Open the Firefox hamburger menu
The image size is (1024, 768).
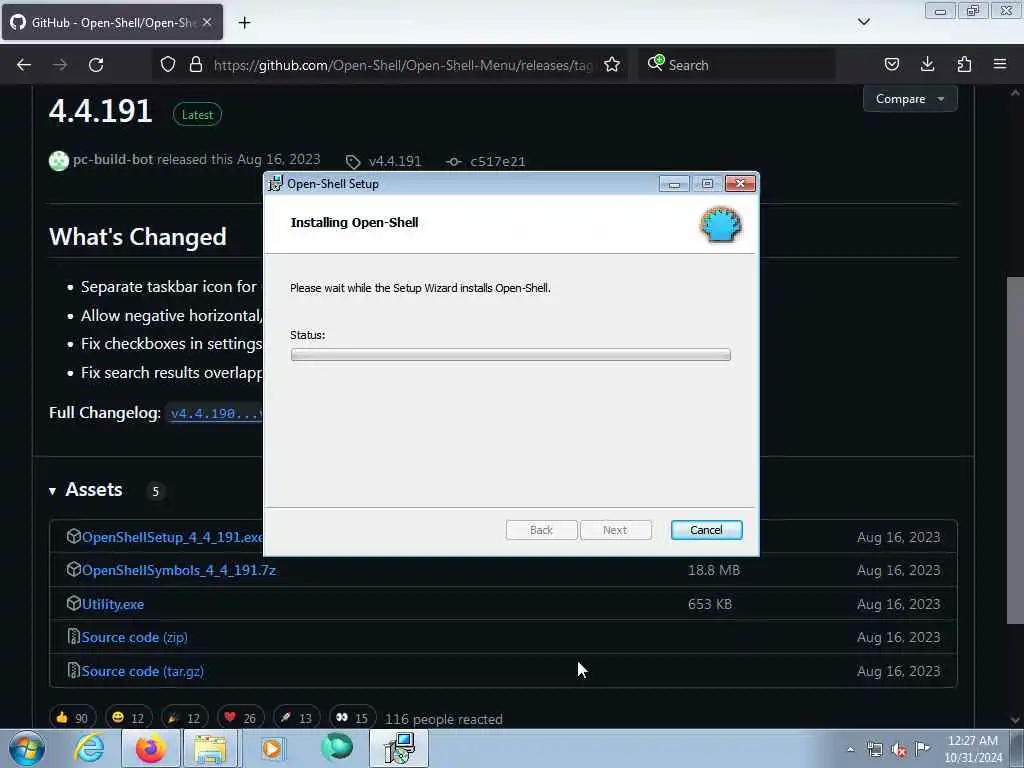(x=1000, y=64)
